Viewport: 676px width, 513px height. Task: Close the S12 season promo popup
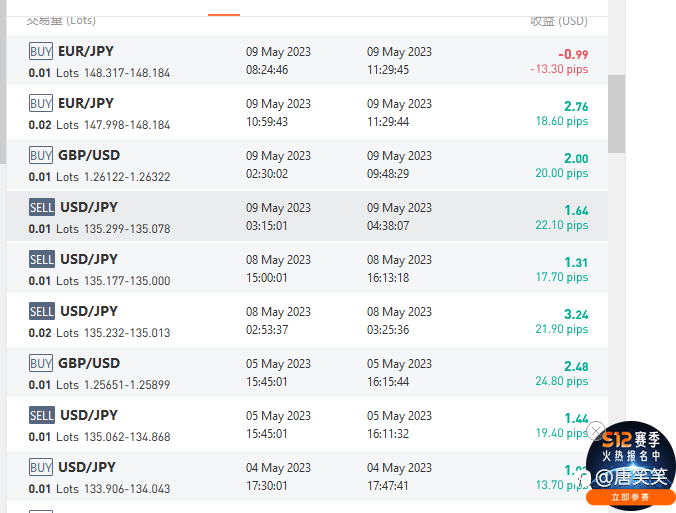tap(596, 431)
